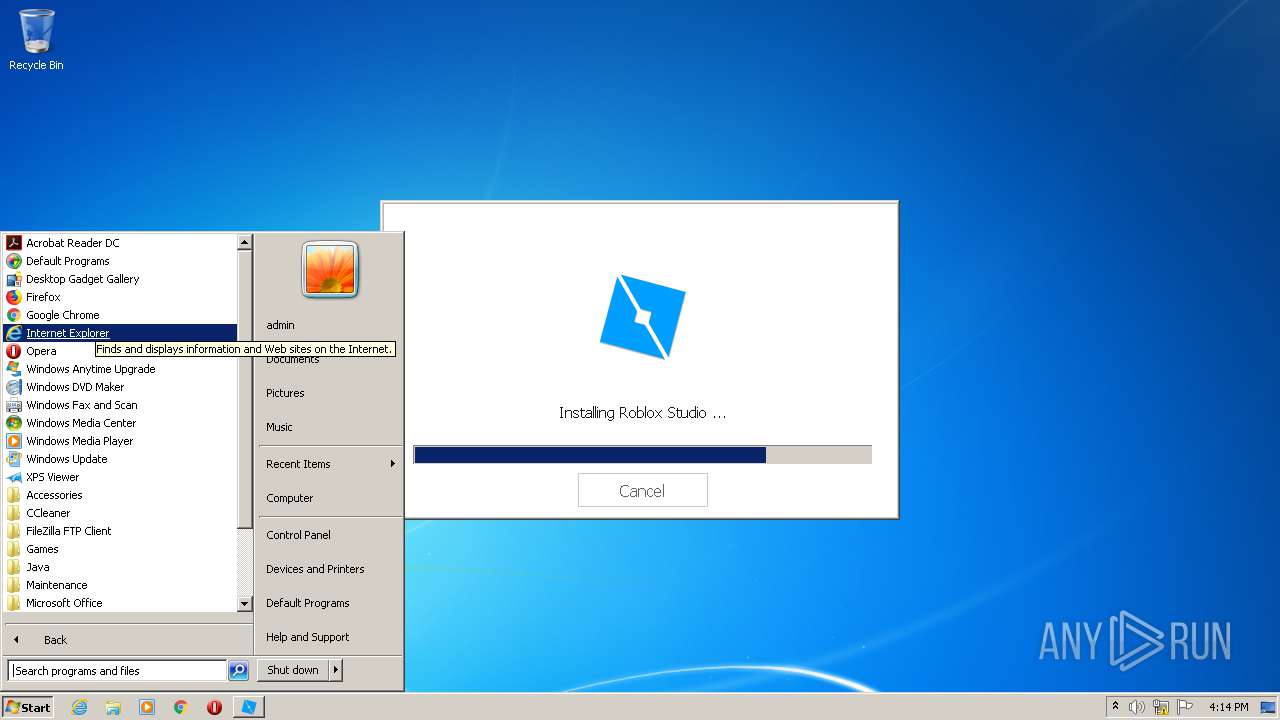Click the Opera icon in Start menu
Screen dimensions: 1280x720
click(14, 351)
